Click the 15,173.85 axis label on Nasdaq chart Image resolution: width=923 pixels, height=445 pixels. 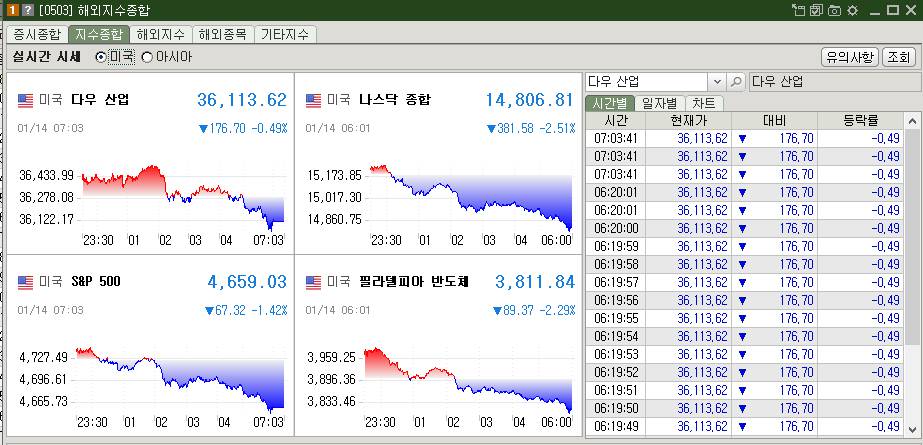[334, 175]
